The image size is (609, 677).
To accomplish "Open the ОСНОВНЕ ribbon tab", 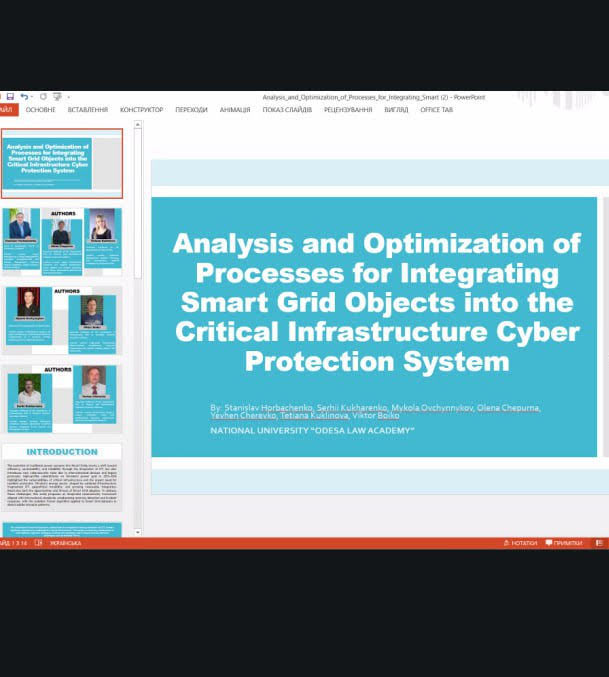I will coord(40,110).
